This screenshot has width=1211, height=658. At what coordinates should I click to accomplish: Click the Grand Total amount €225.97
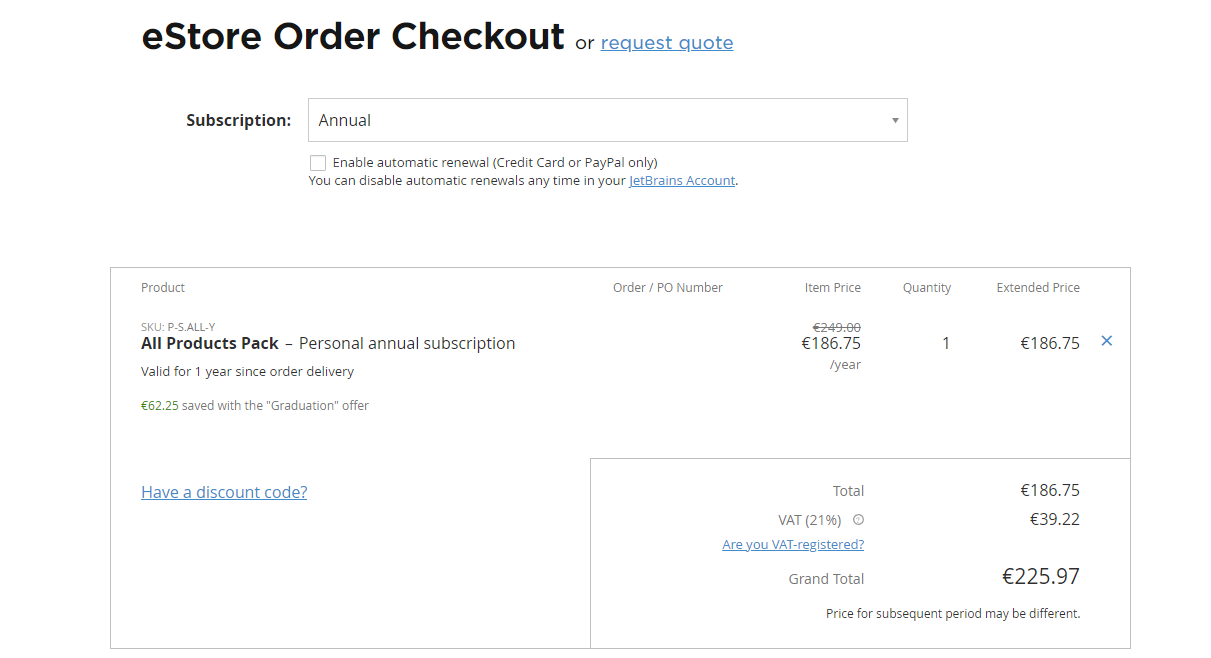1041,577
